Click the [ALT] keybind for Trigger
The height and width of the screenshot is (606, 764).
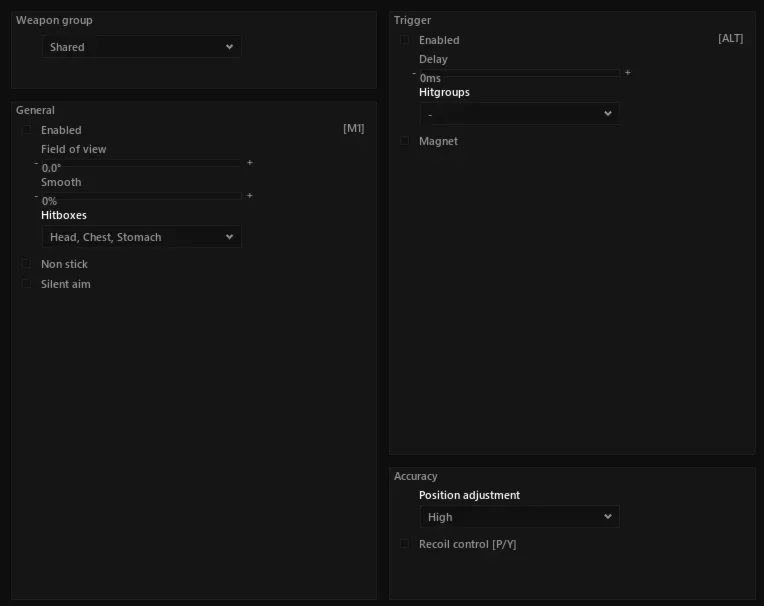(x=730, y=38)
